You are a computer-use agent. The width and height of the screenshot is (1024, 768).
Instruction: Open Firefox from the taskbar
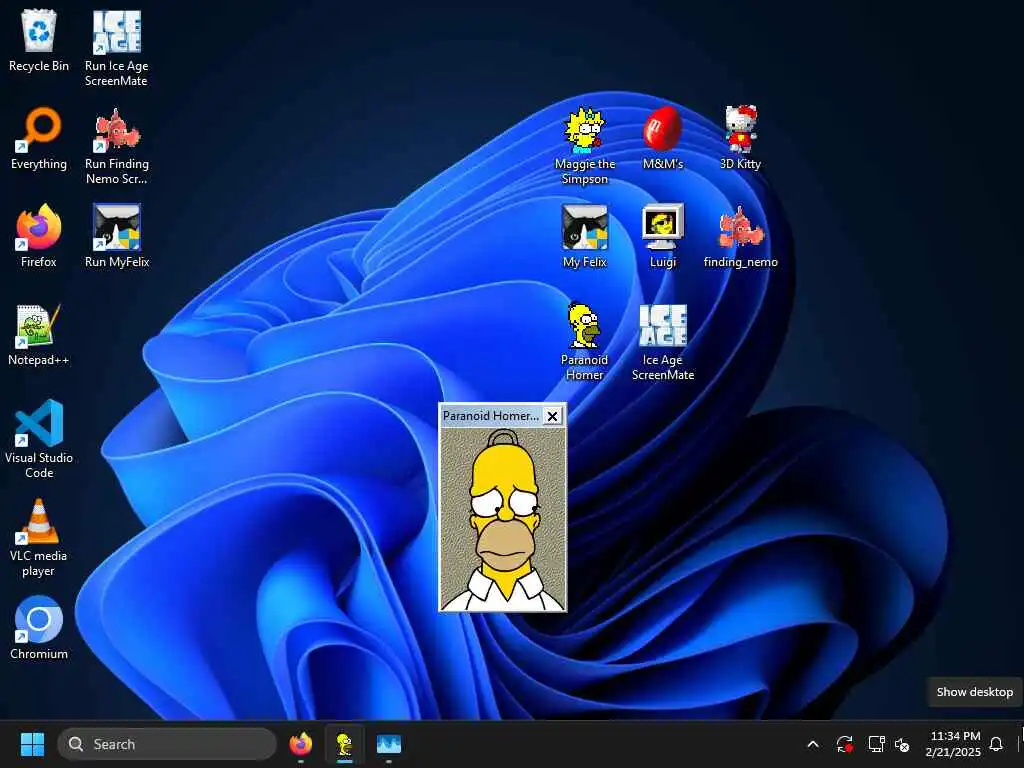coord(300,744)
